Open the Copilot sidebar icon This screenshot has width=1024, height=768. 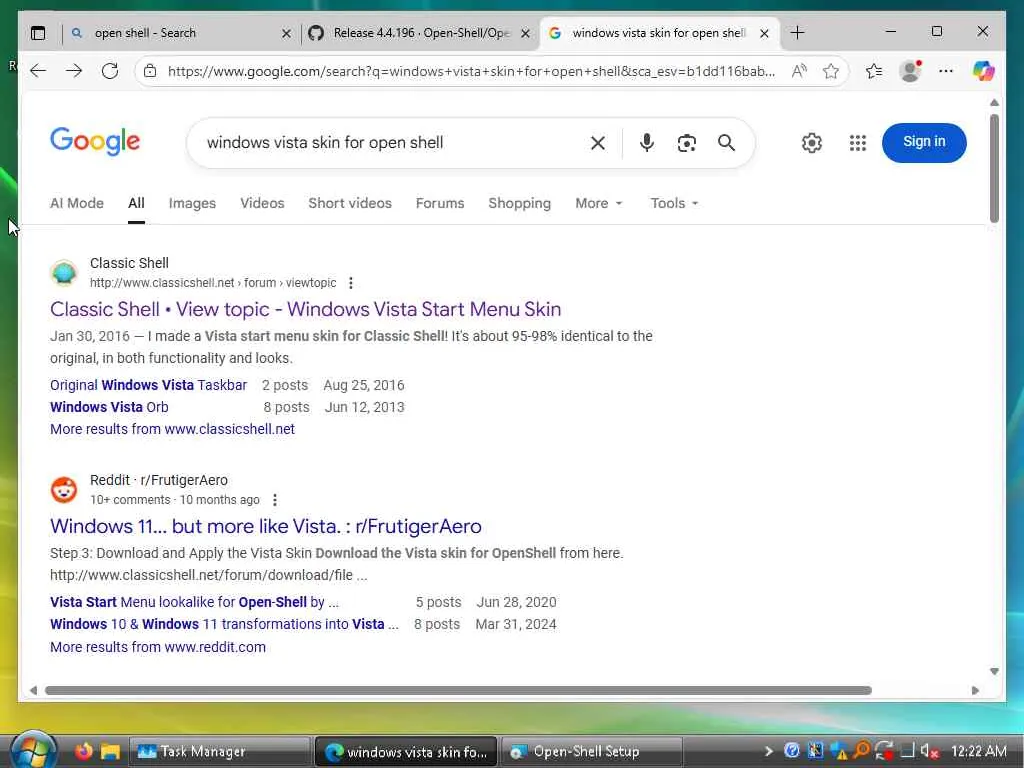click(x=983, y=71)
